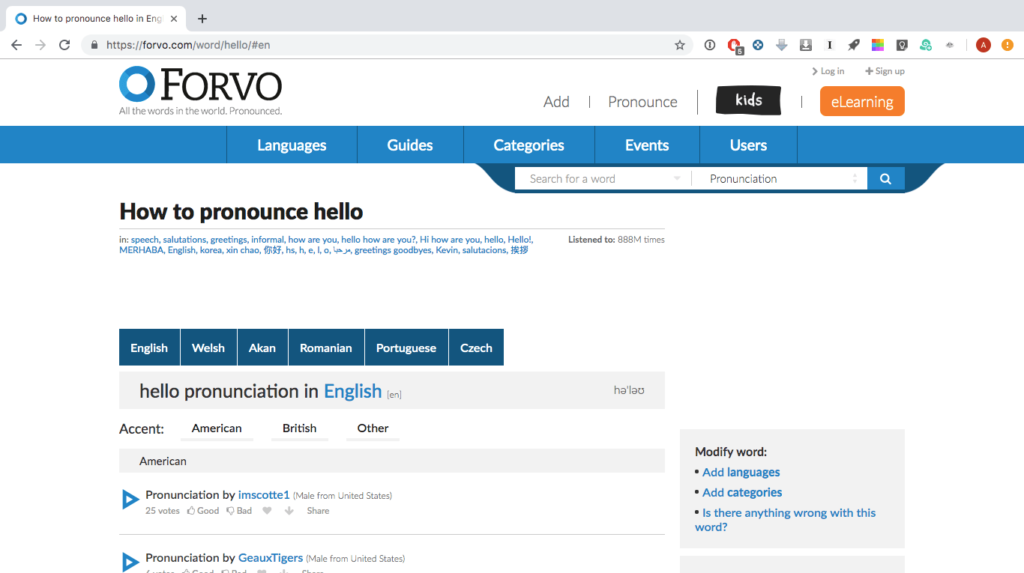Vote Bad on imscotte1's pronunciation

pos(239,511)
